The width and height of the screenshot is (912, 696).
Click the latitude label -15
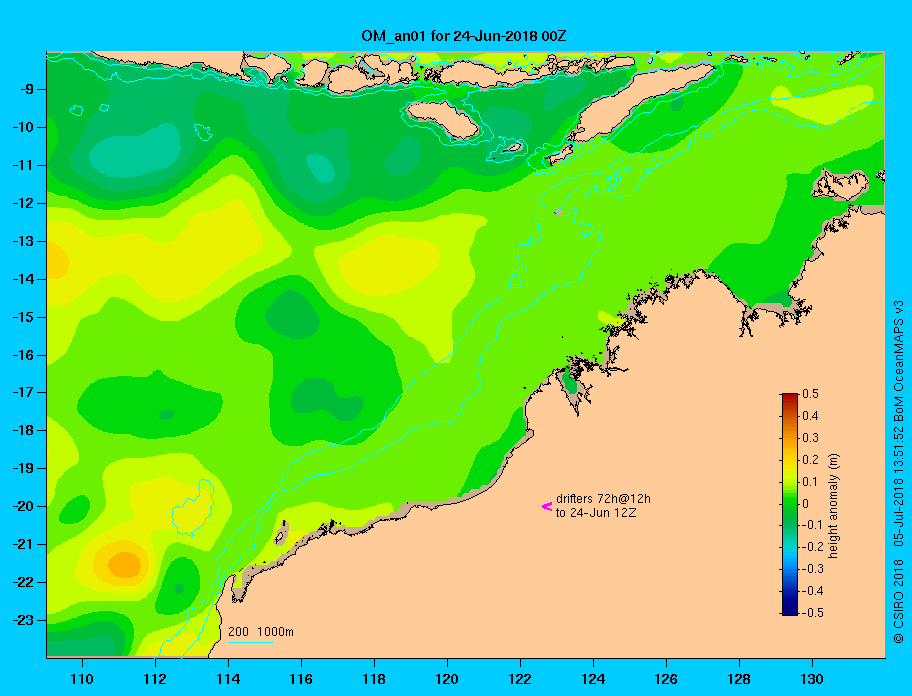(x=24, y=317)
